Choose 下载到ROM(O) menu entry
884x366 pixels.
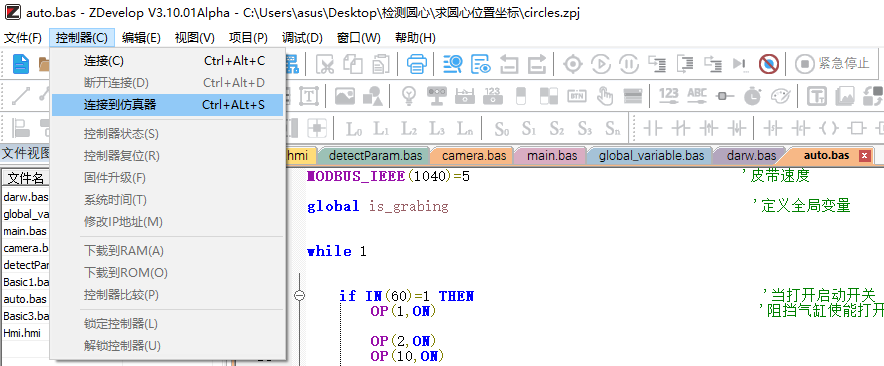pos(167,273)
